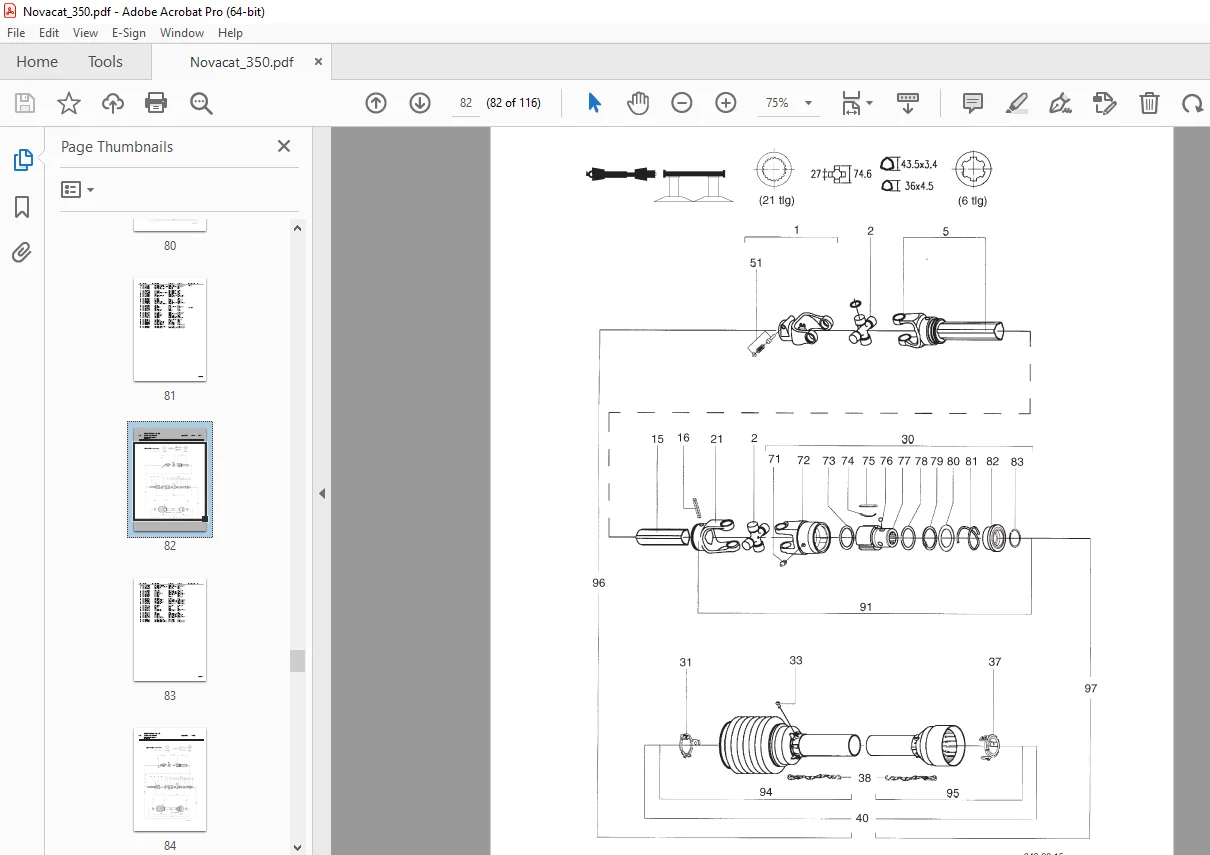Select the Novacat_350.pdf document tab

[241, 61]
